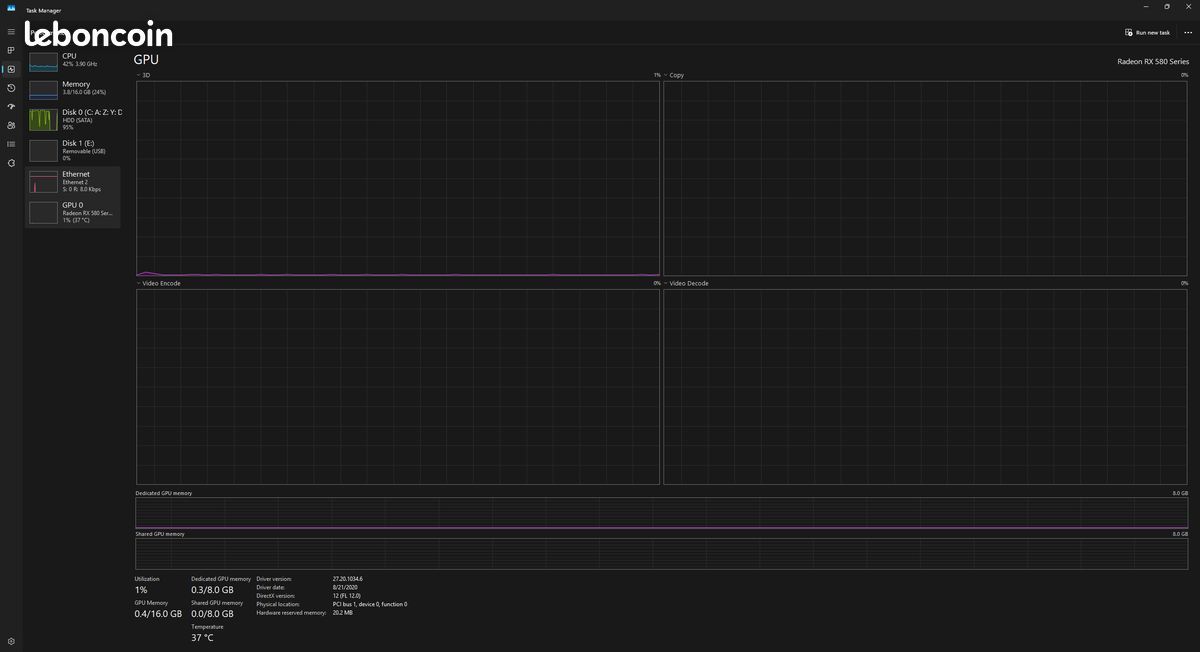Viewport: 1200px width, 652px height.
Task: Open the hamburger navigation menu
Action: [11, 32]
